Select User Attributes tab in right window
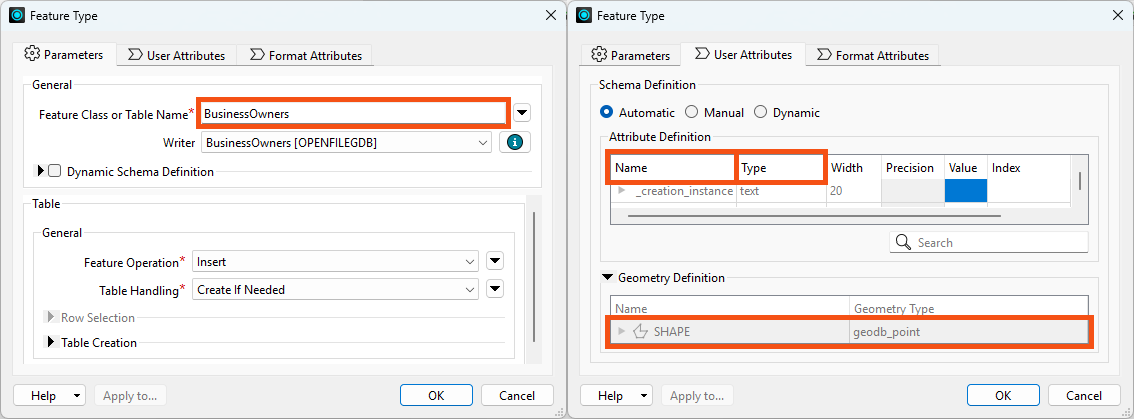The height and width of the screenshot is (419, 1134). pos(743,54)
